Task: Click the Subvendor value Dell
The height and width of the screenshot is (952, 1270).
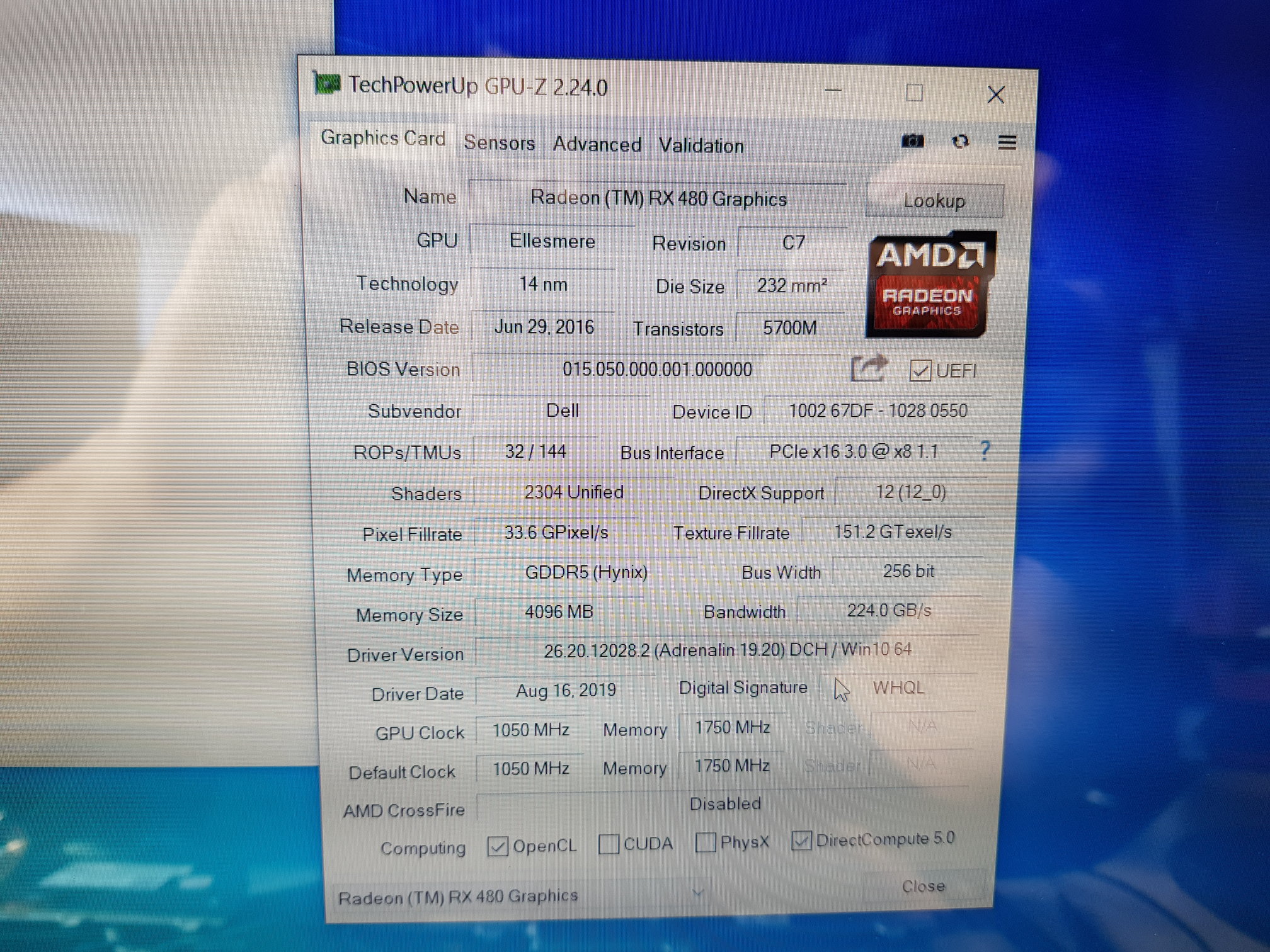Action: pos(562,411)
